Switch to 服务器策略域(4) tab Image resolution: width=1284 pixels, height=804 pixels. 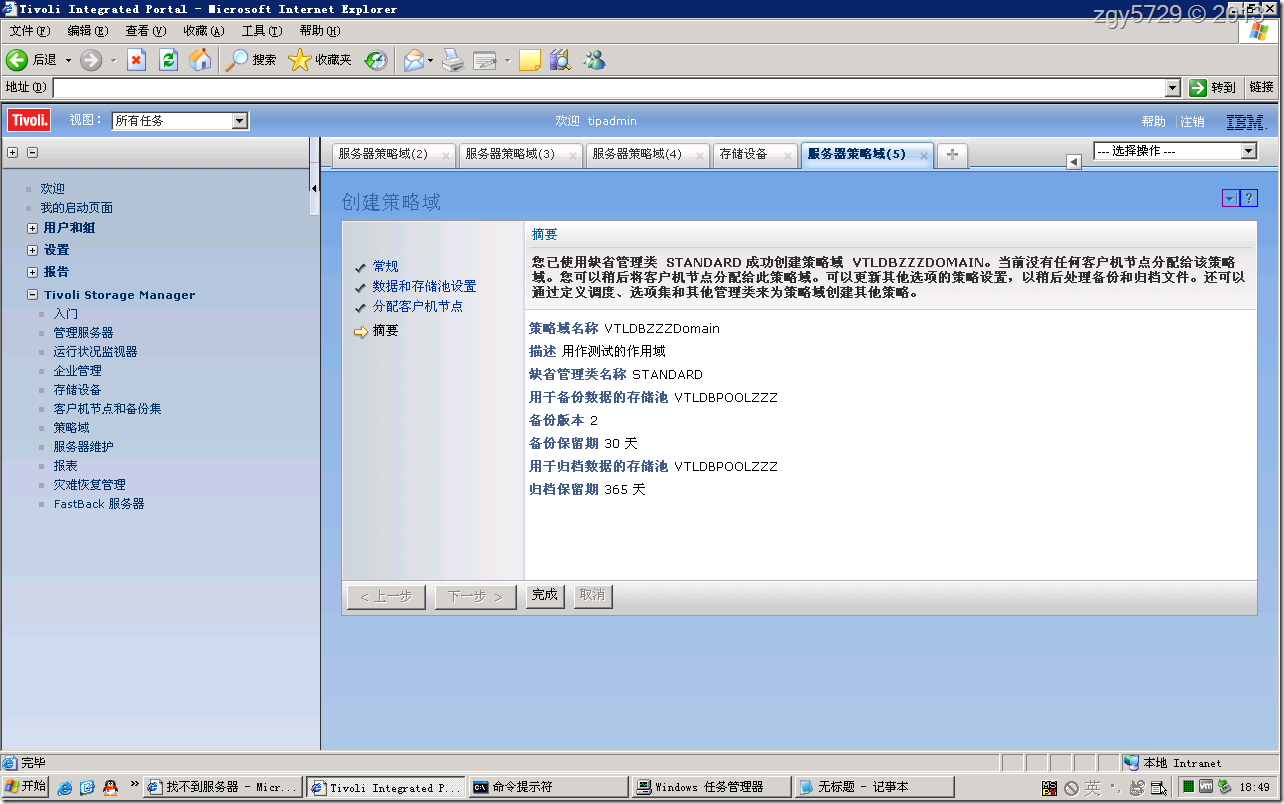[x=637, y=154]
